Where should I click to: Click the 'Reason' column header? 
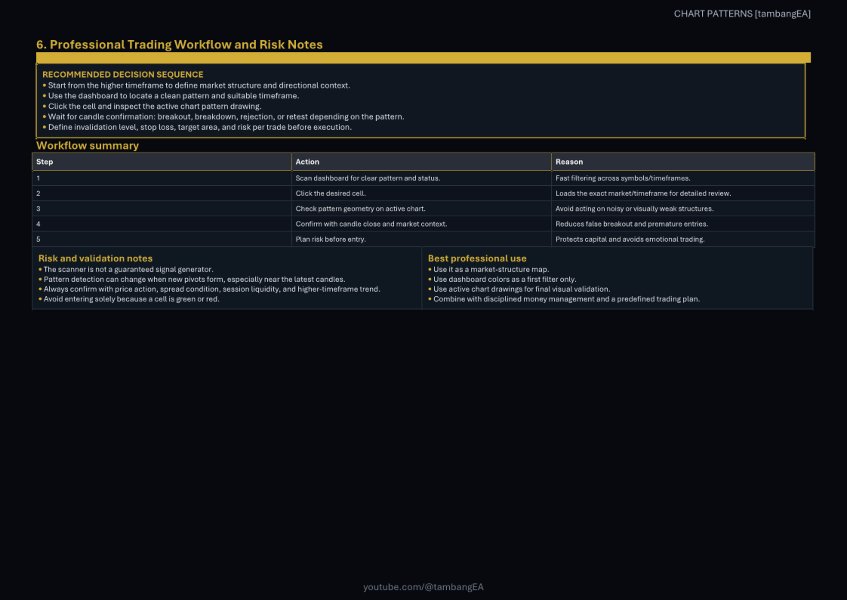point(683,161)
